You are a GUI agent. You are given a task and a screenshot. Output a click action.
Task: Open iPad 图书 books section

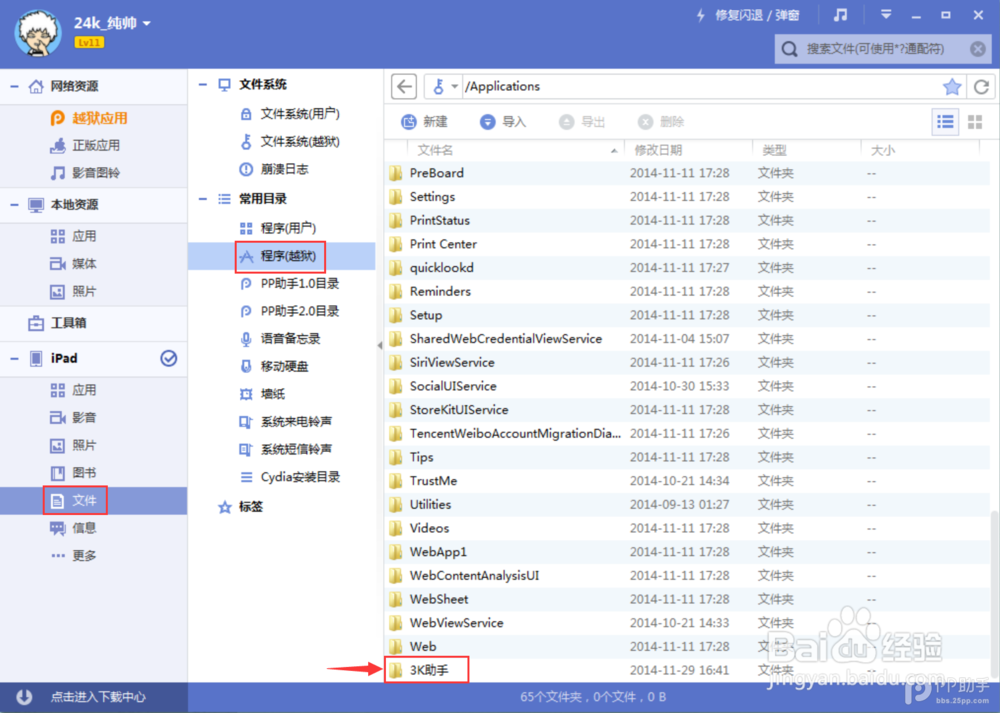pyautogui.click(x=74, y=473)
